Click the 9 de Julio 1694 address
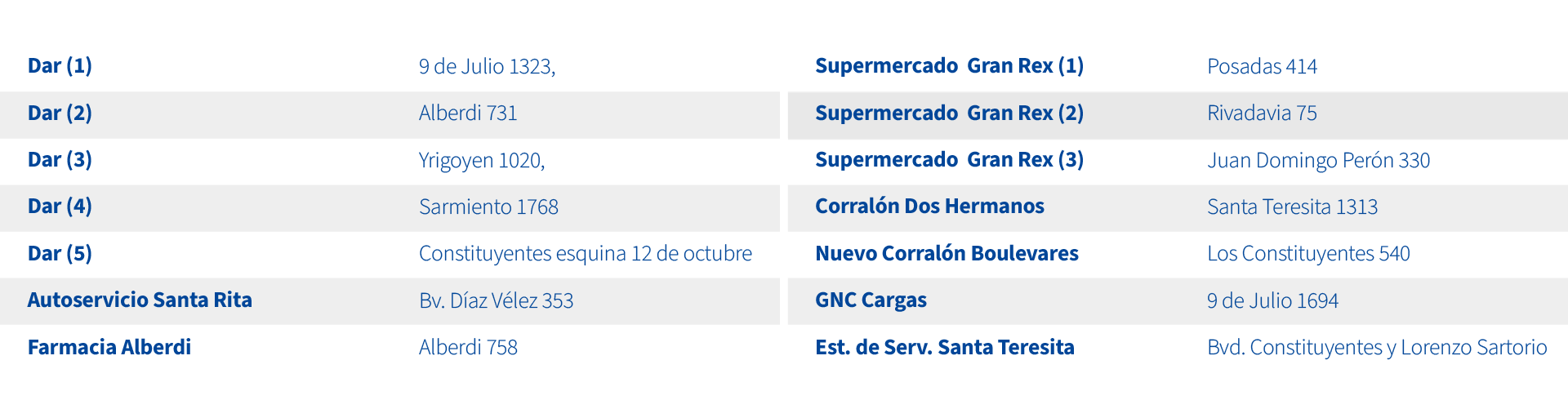This screenshot has height=418, width=1568. click(1272, 301)
